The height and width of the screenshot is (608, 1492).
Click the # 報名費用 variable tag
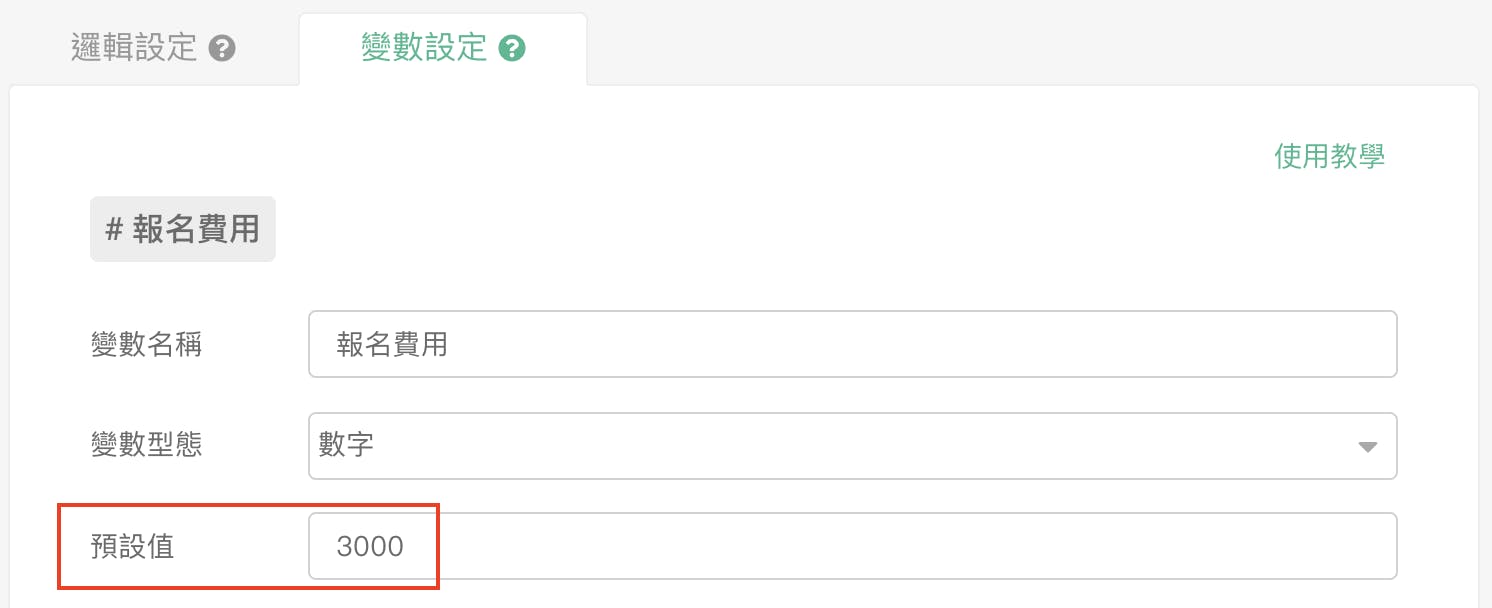click(183, 230)
